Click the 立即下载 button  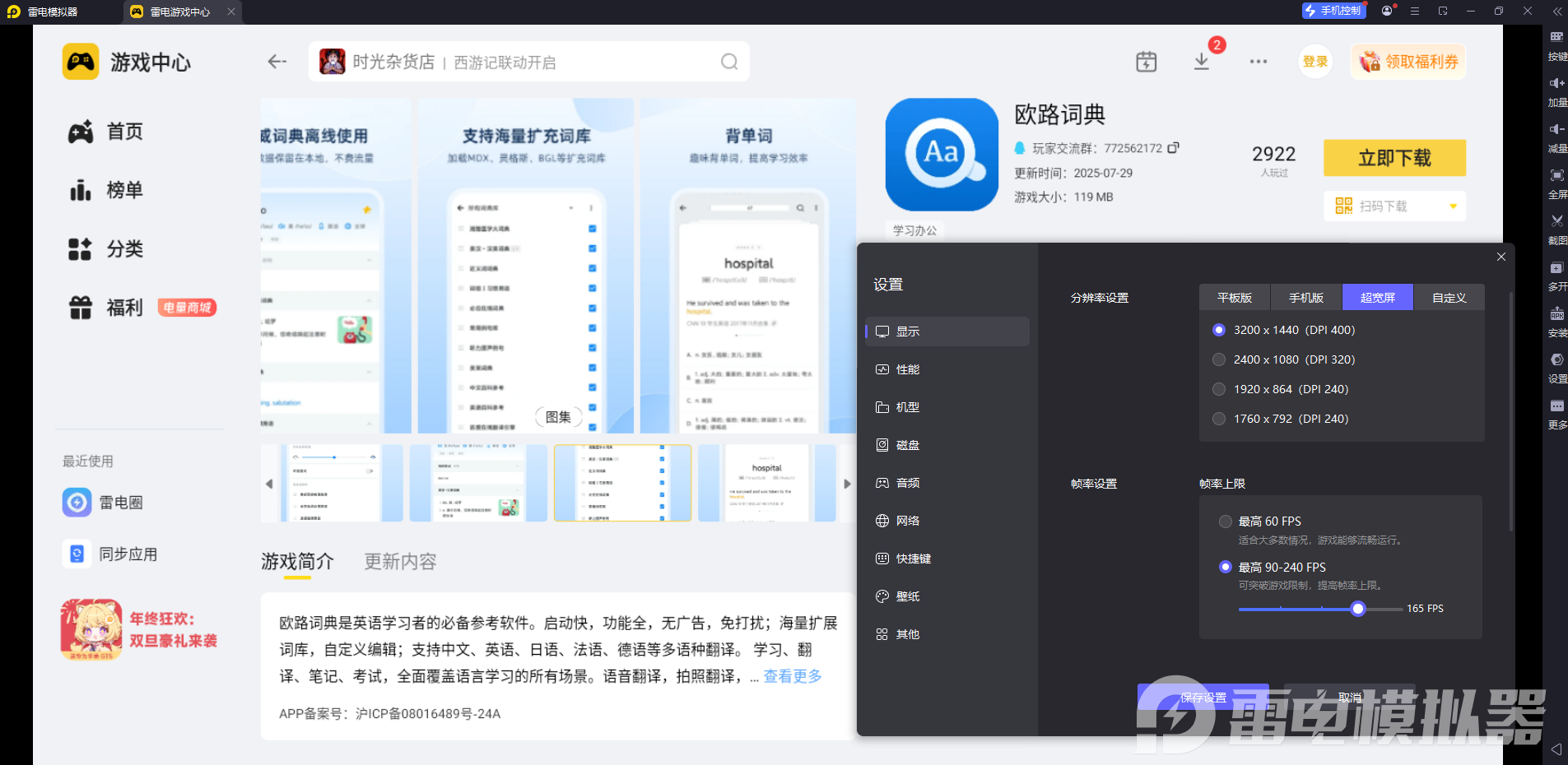point(1394,158)
